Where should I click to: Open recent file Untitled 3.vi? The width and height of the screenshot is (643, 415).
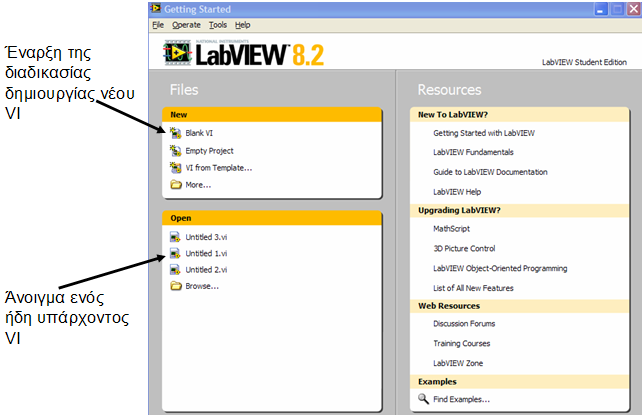coord(206,237)
